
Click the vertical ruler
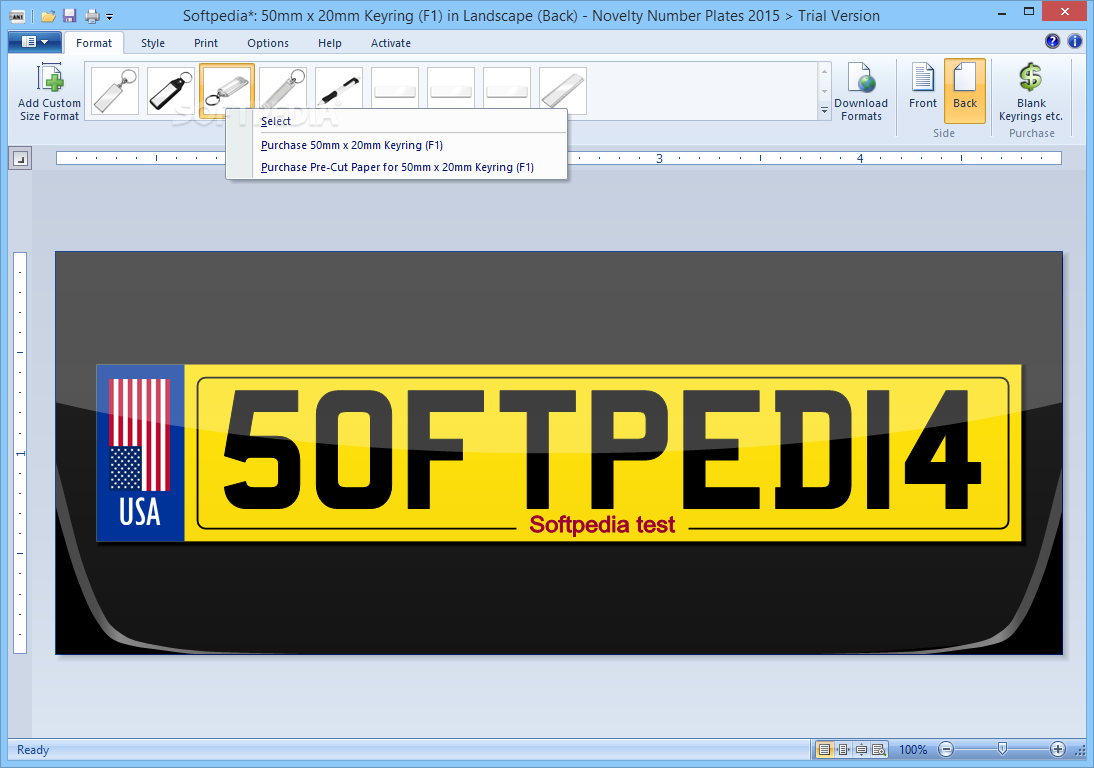click(x=20, y=453)
